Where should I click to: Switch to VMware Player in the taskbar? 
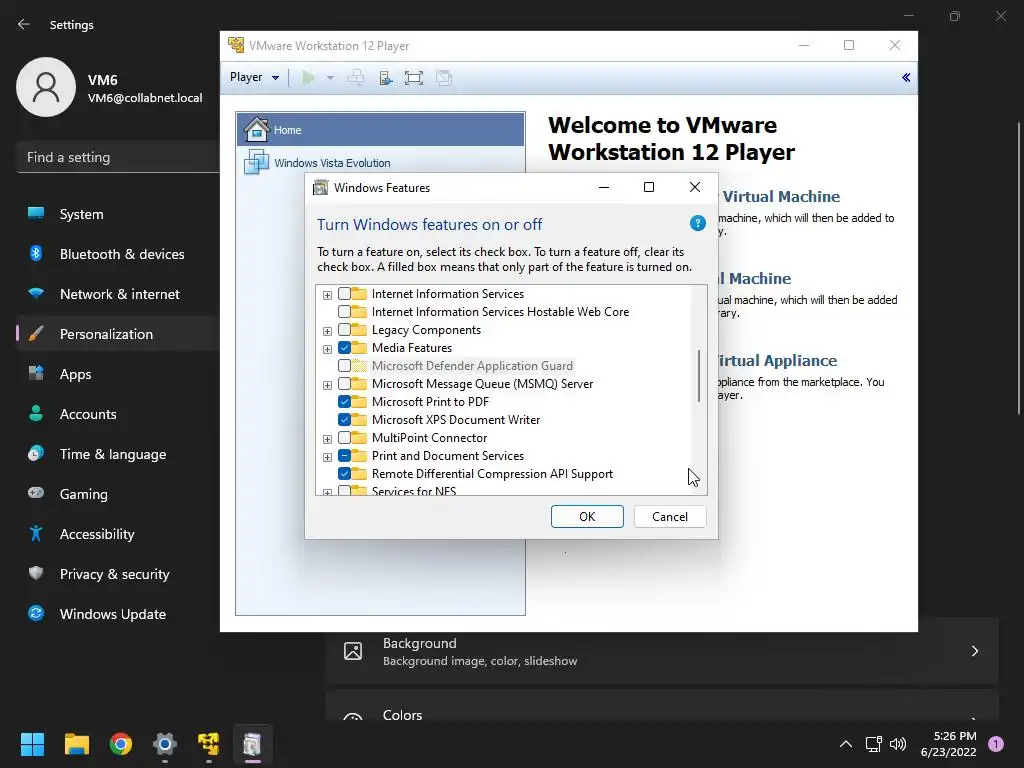pos(208,744)
